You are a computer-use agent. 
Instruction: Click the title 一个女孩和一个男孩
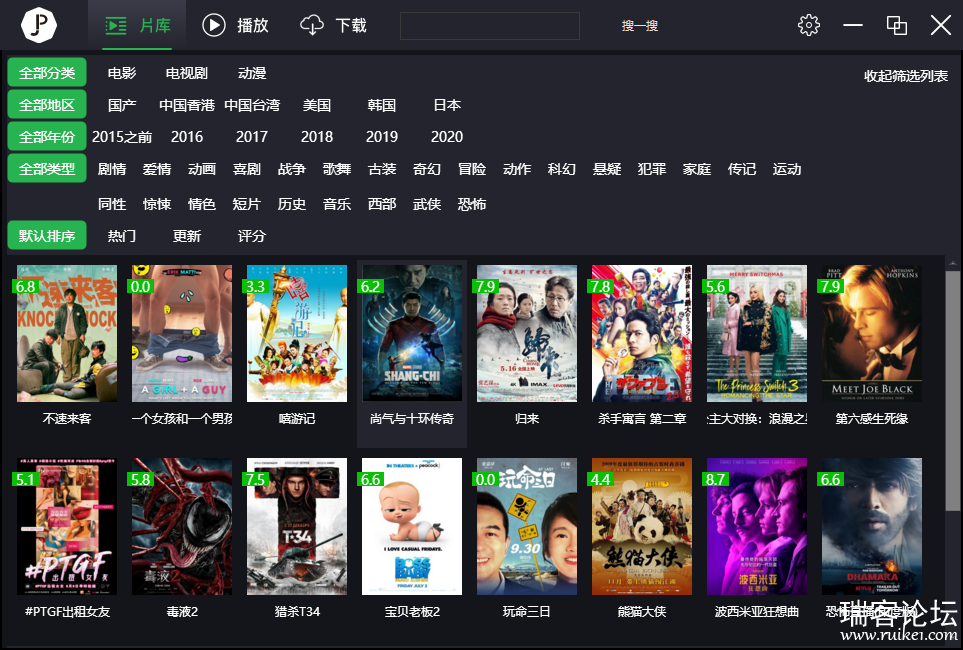click(x=182, y=419)
